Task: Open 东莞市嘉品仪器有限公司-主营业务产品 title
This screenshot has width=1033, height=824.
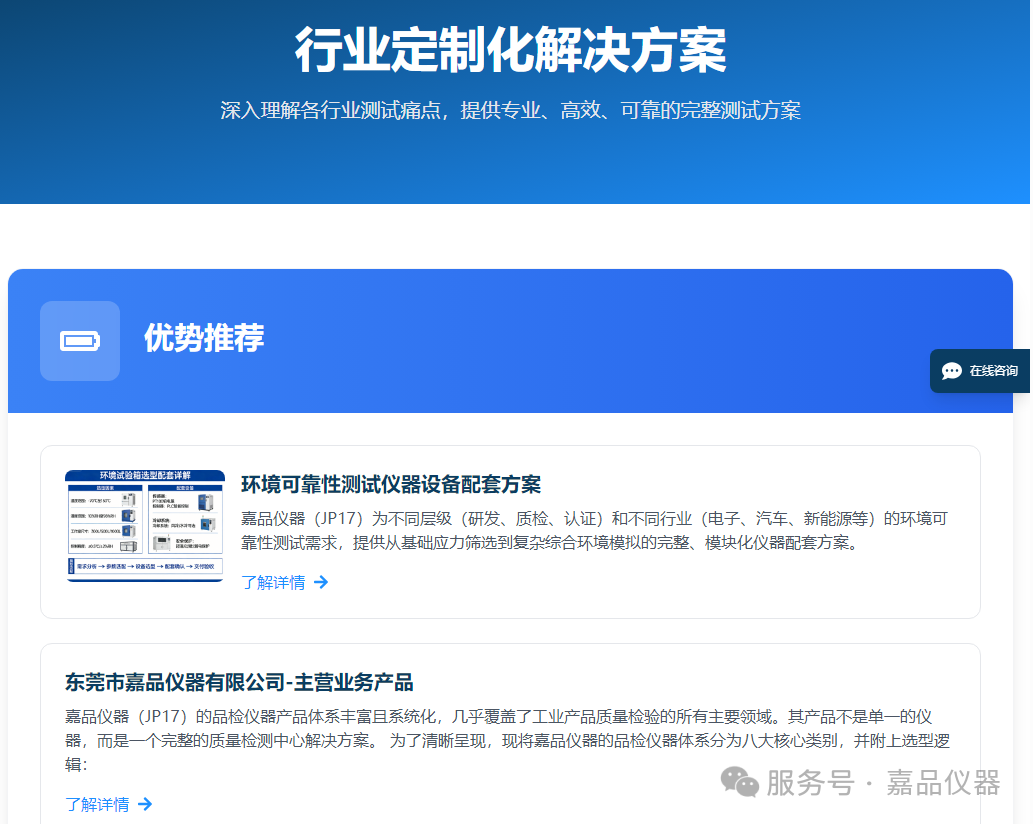Action: (x=239, y=682)
